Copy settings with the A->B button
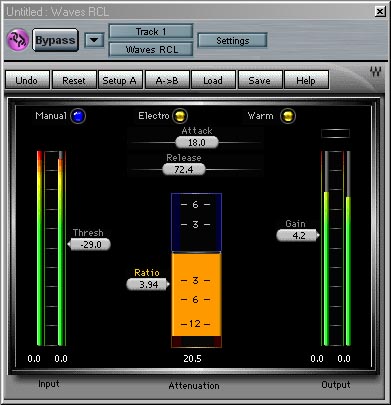 167,80
